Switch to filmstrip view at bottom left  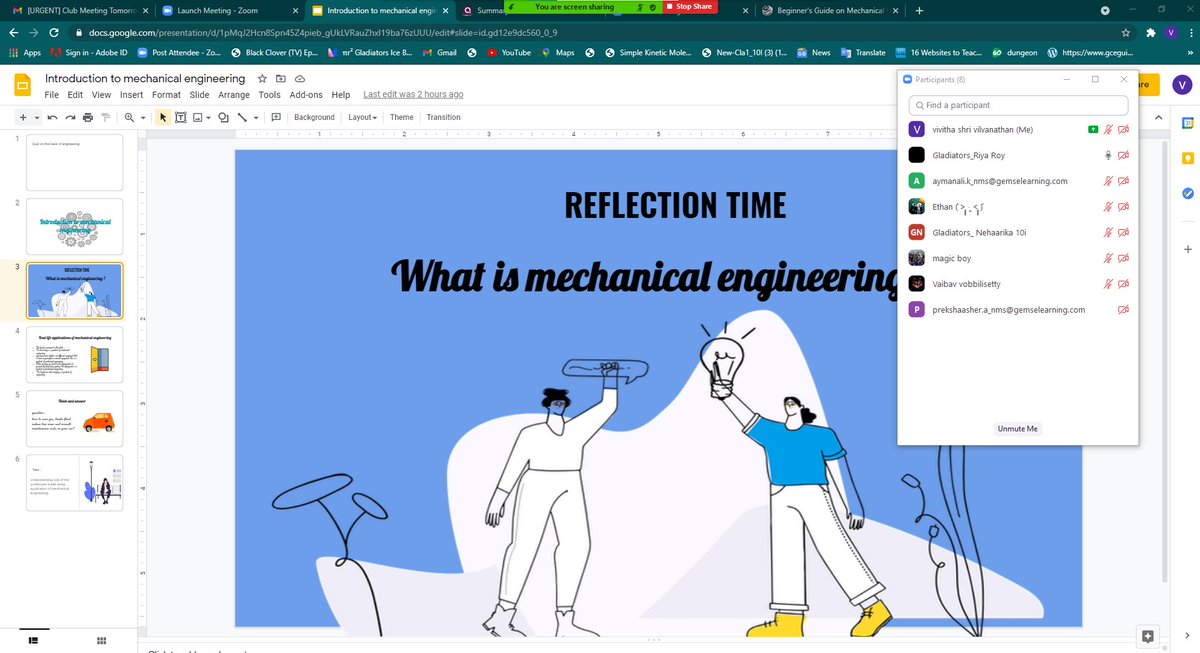pos(33,640)
